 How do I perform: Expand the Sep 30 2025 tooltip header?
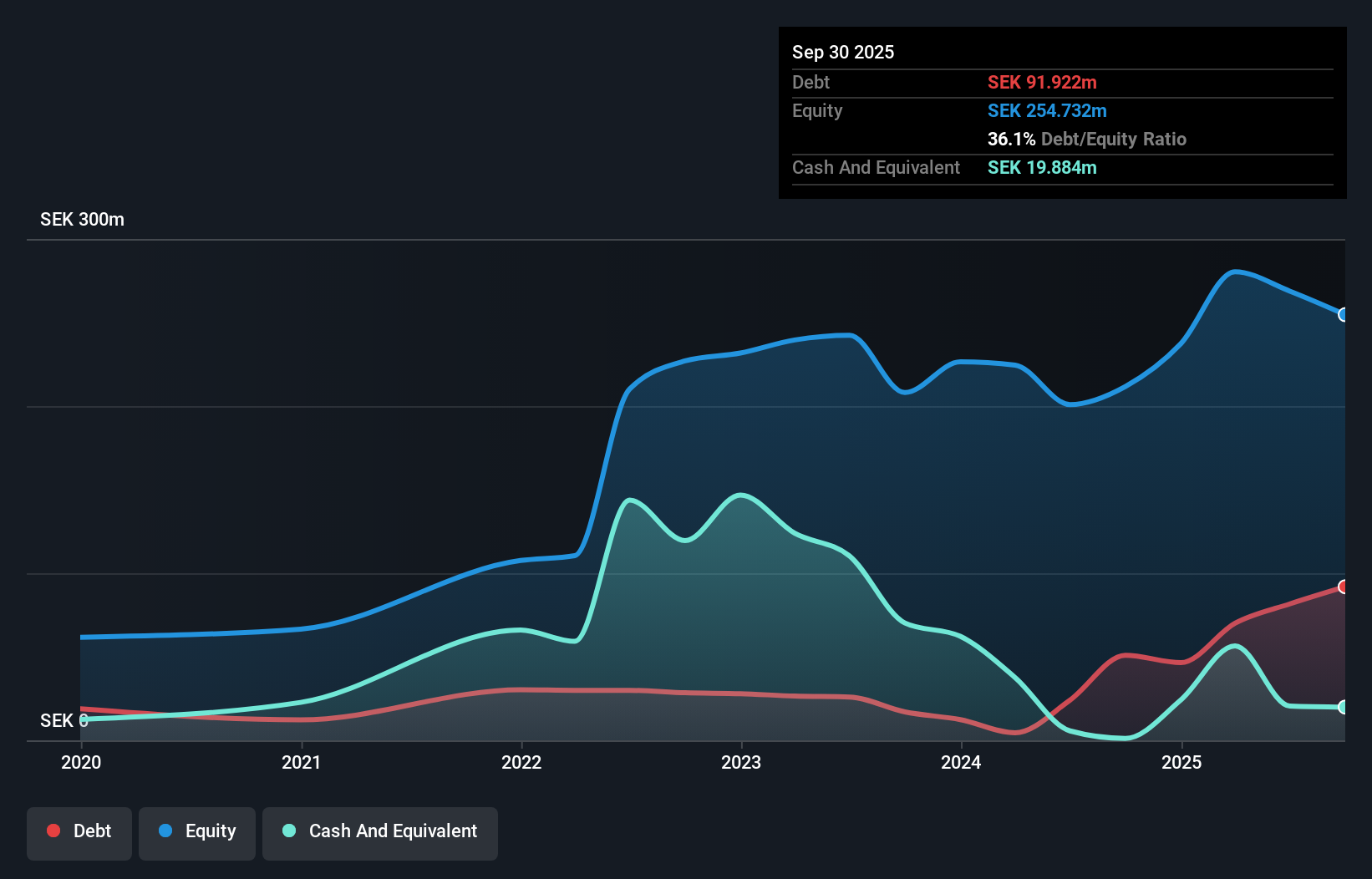843,52
